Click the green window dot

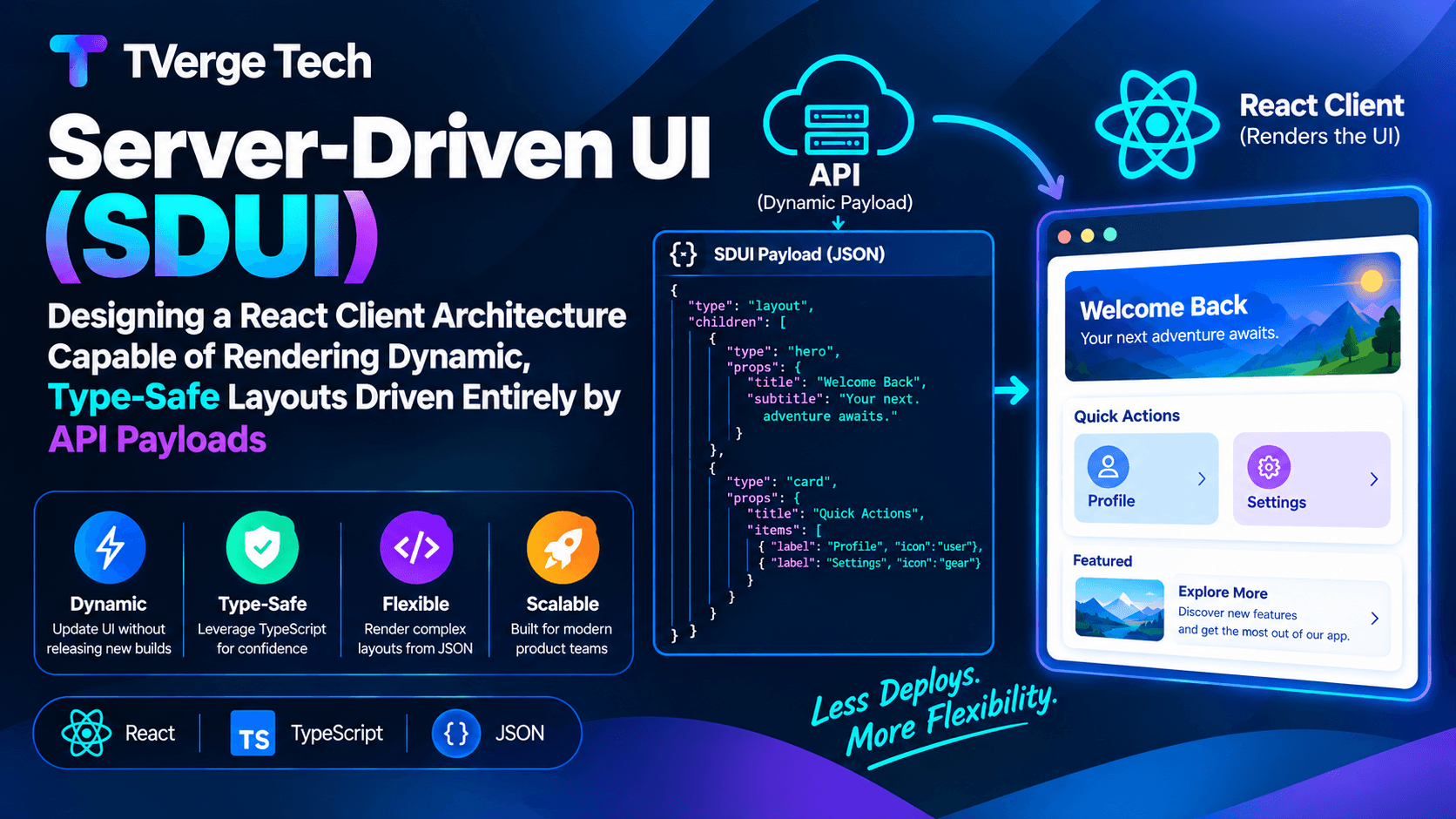pos(1109,234)
